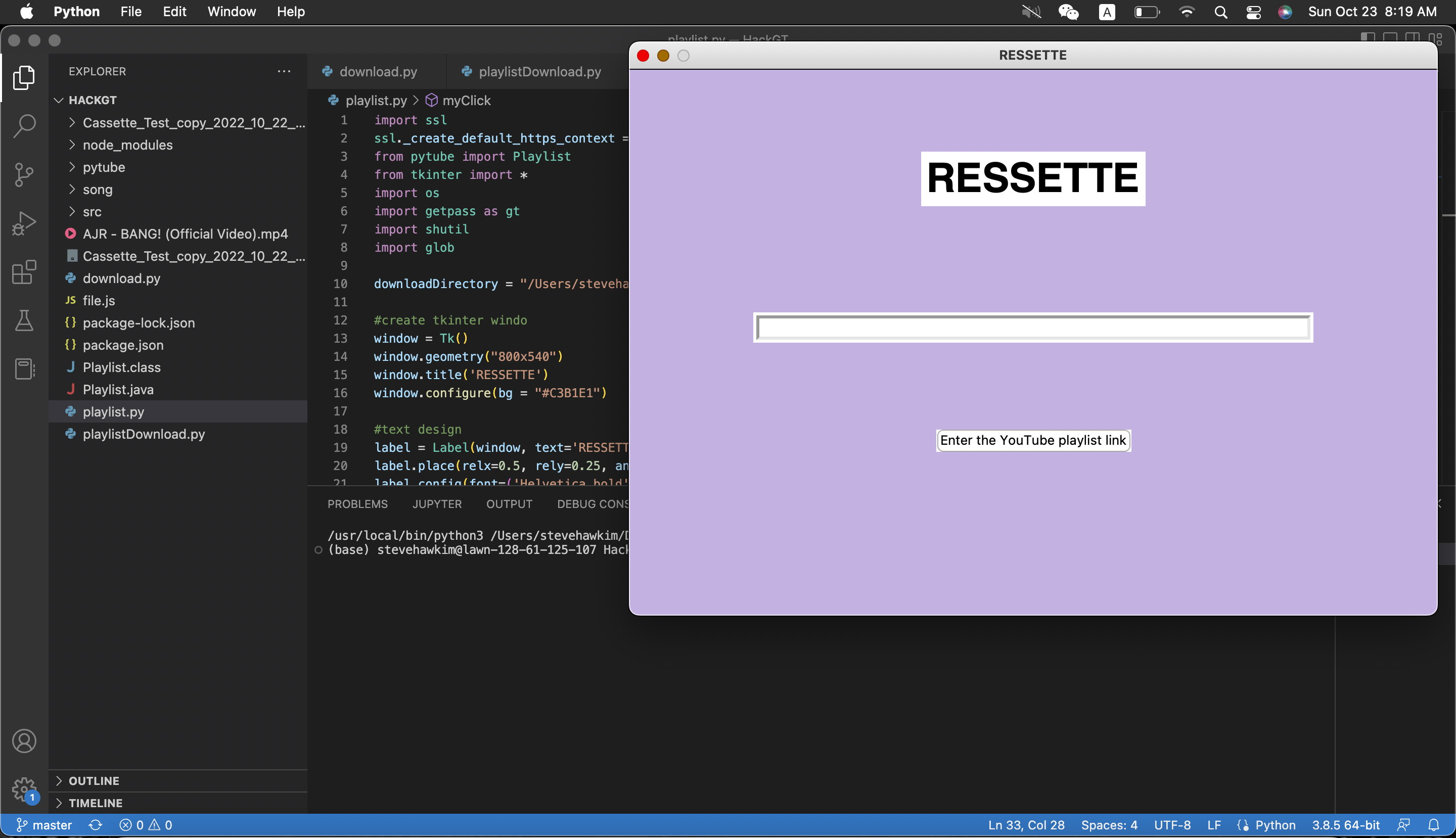Open the Run and Debug view
The height and width of the screenshot is (838, 1456).
[x=24, y=223]
